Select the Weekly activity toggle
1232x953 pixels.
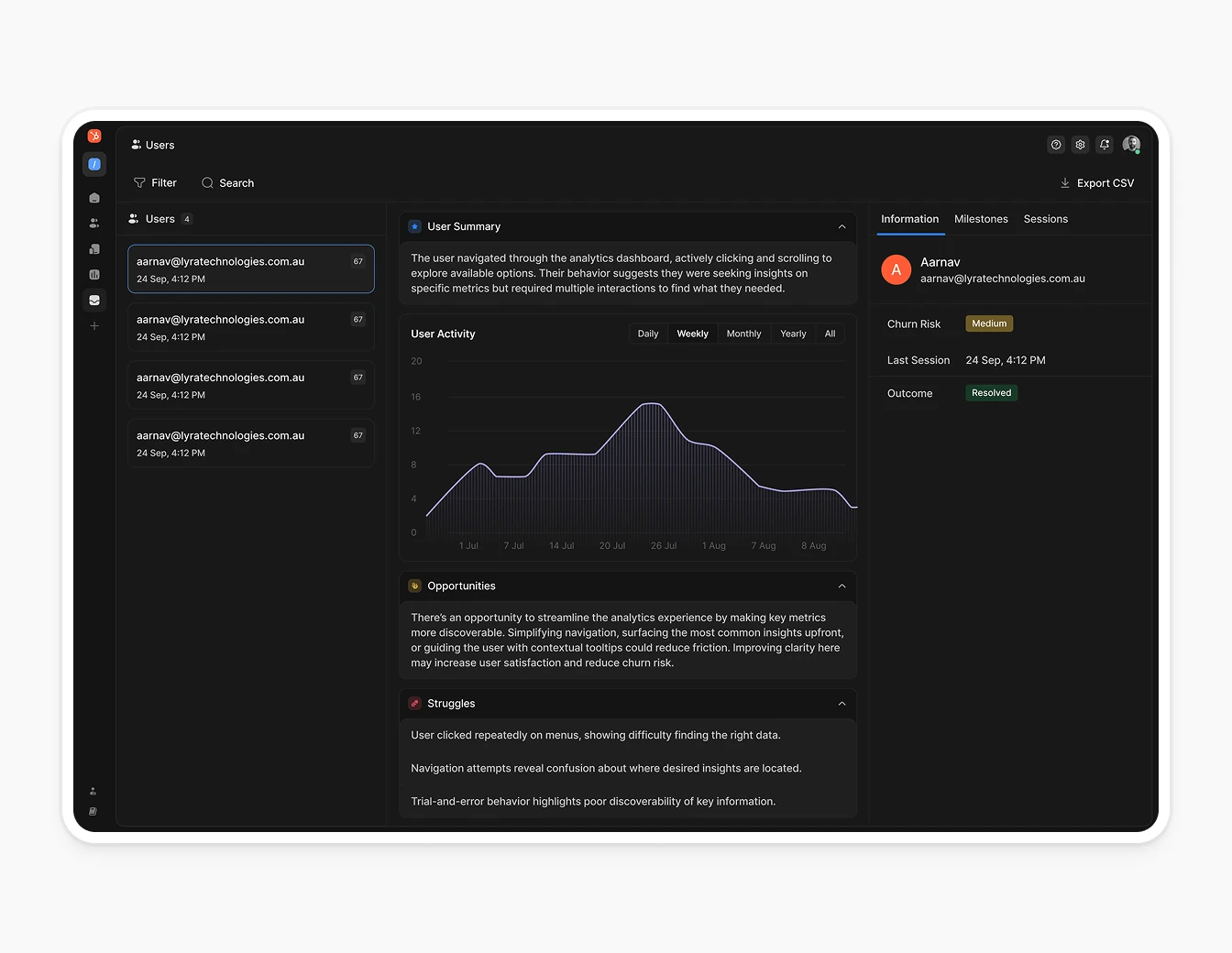[x=692, y=334]
